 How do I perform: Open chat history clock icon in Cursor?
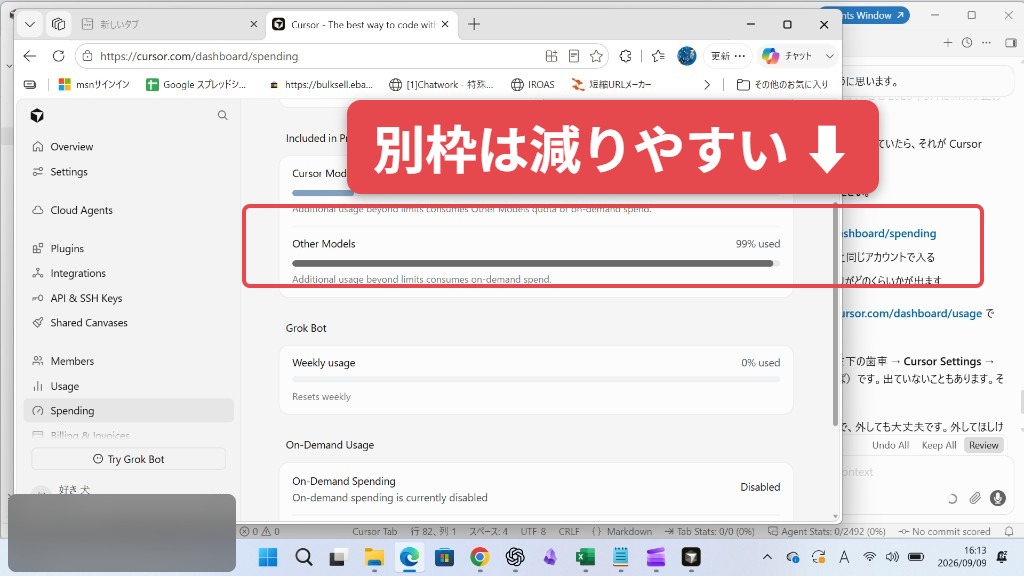pyautogui.click(x=967, y=42)
